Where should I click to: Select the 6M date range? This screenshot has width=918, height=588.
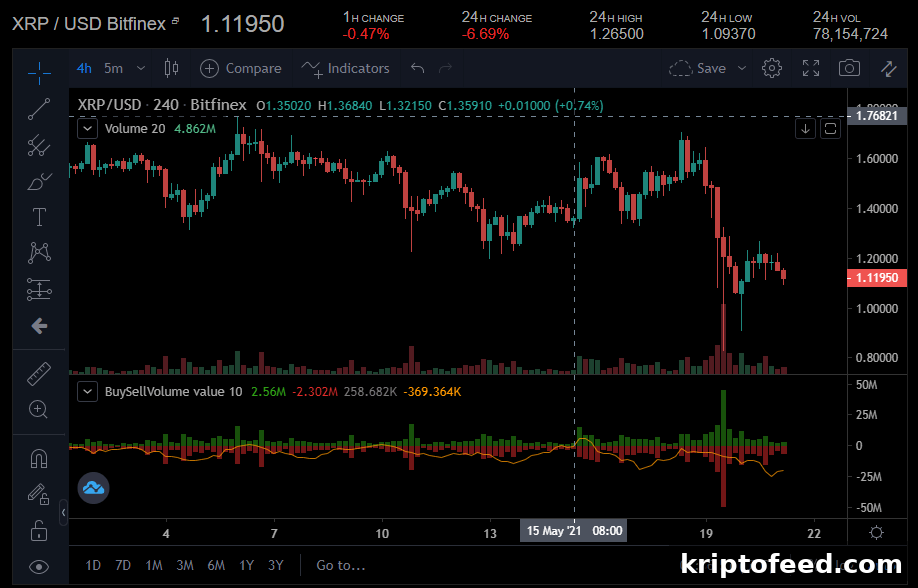[x=216, y=565]
